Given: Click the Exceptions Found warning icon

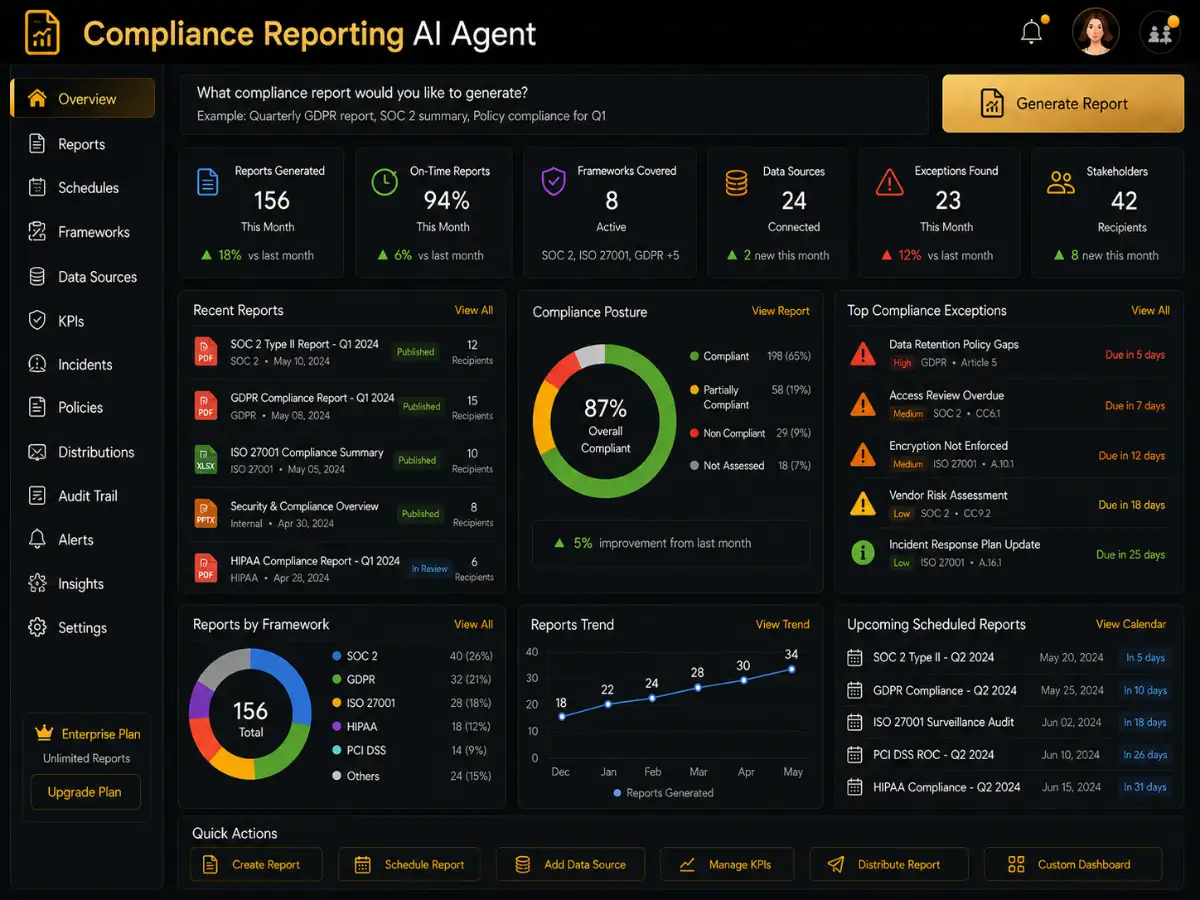Looking at the screenshot, I should pyautogui.click(x=889, y=182).
